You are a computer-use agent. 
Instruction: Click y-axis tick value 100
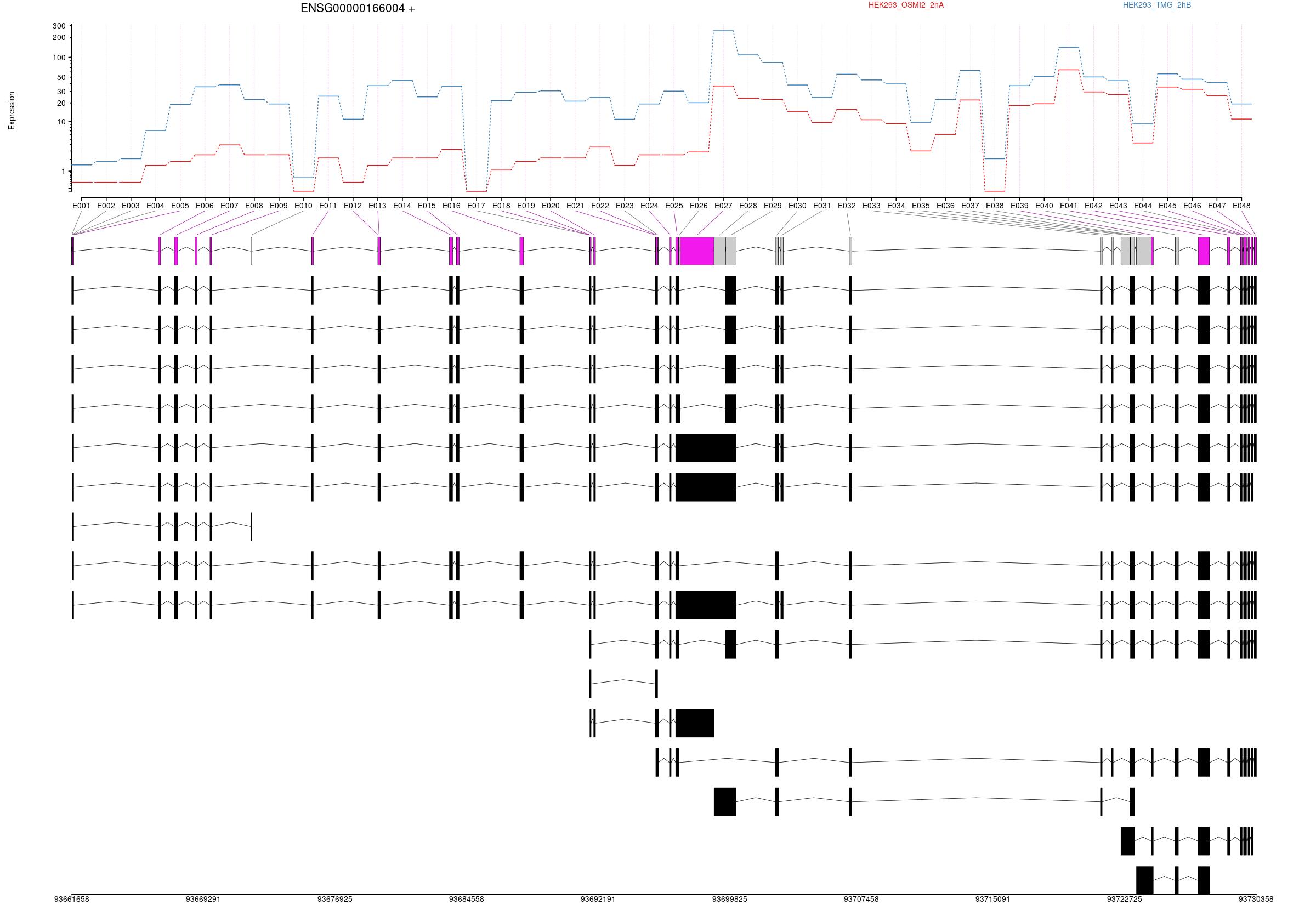59,58
